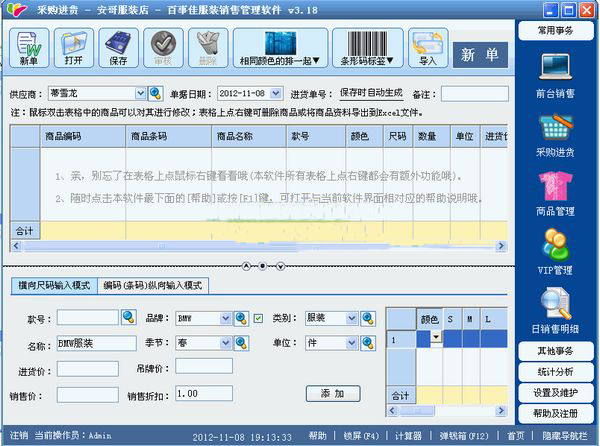The height and width of the screenshot is (446, 600).
Task: Click search icon next to 款号 field
Action: coord(129,317)
